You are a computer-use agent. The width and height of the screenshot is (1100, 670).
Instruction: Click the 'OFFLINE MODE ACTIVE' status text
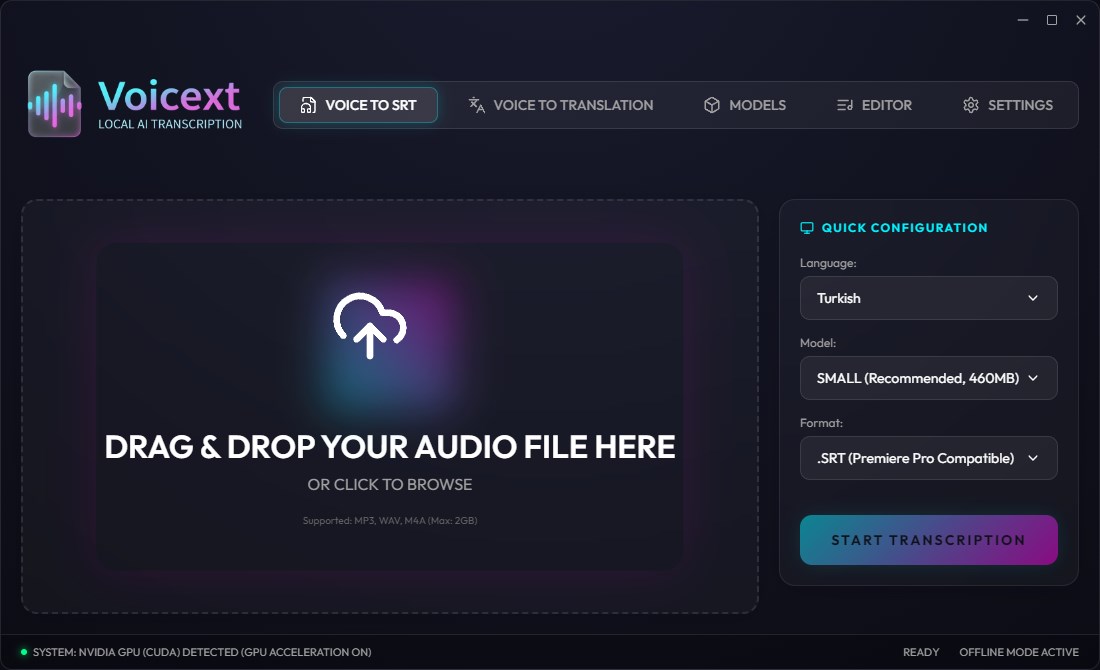pos(1019,652)
